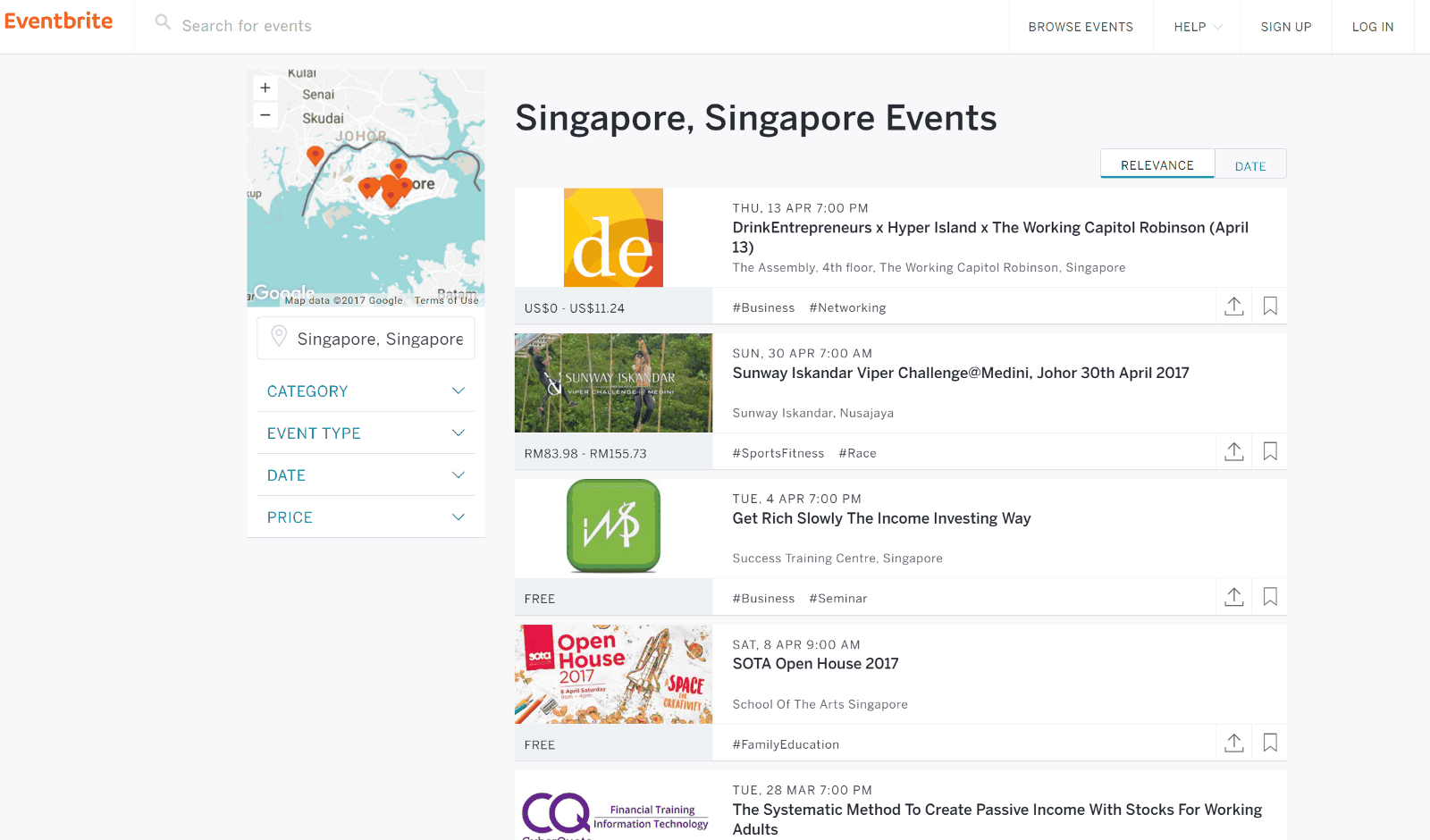Expand the DATE filter
Viewport: 1430px width, 840px height.
coord(366,475)
